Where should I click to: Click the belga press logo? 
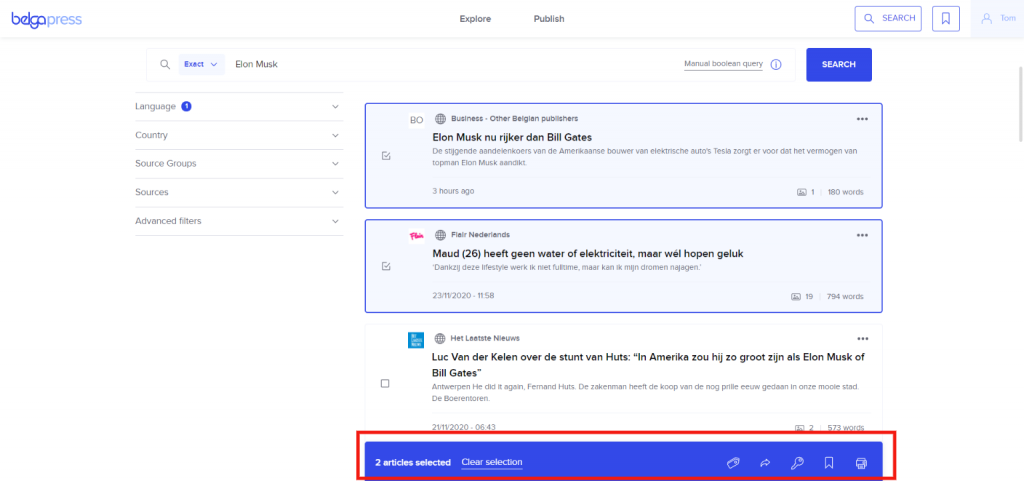coord(46,20)
